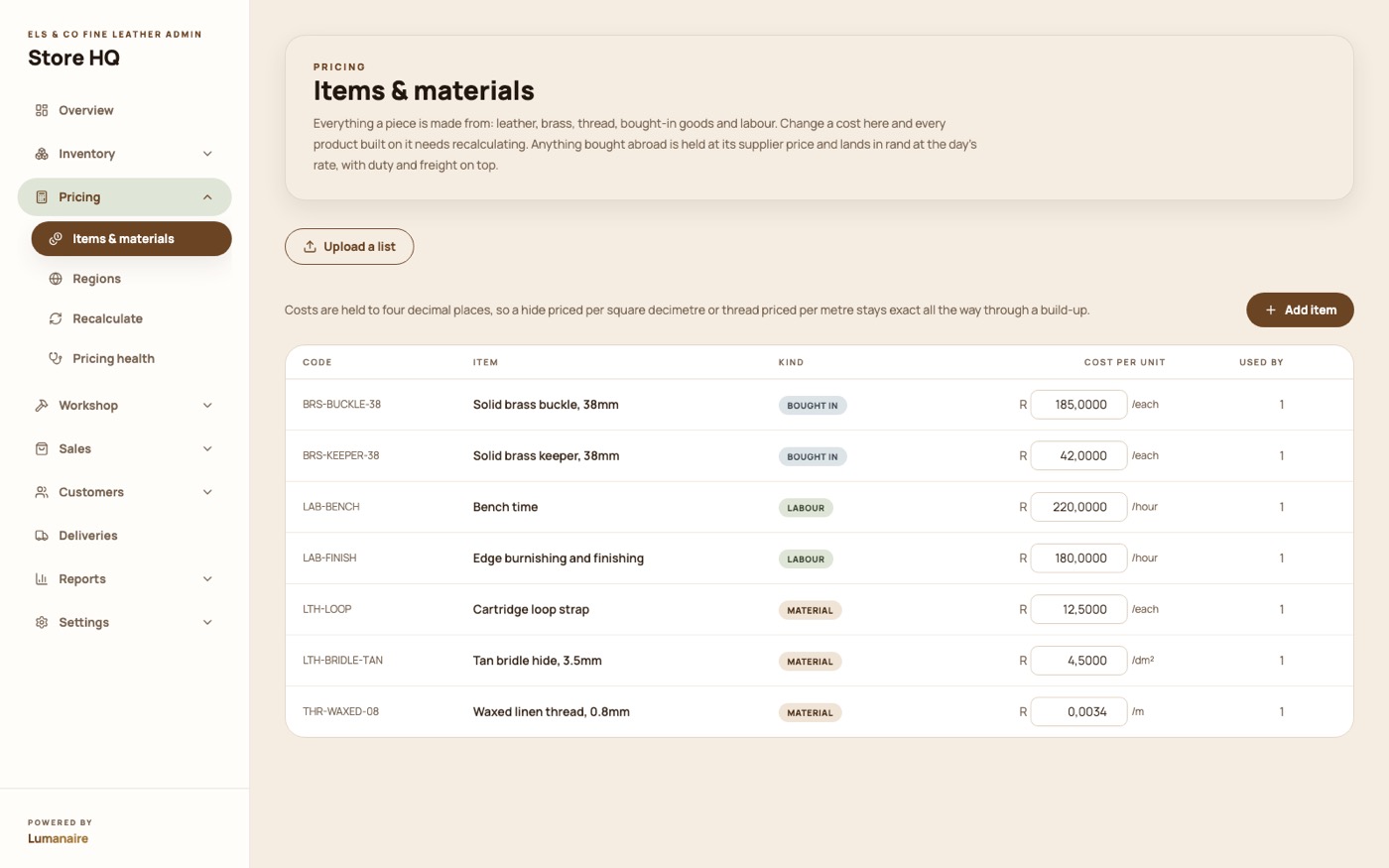Click /dm² unit on Tan bridle hide row

point(1143,661)
